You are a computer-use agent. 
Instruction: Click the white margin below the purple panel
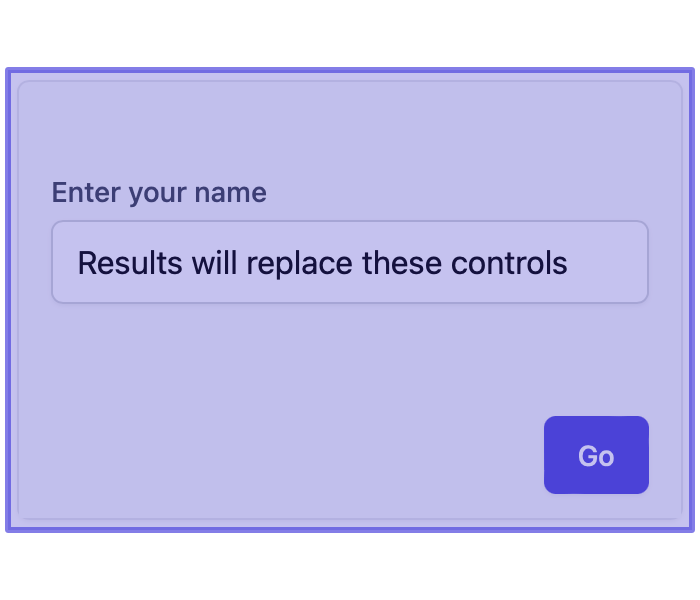(x=350, y=567)
